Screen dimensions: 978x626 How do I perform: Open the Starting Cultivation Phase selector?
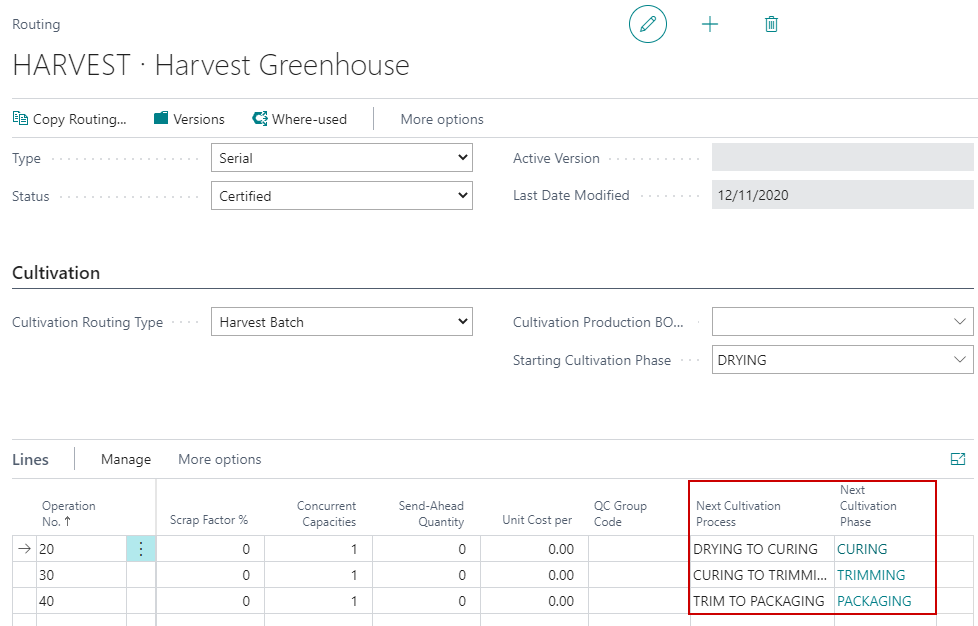(x=961, y=359)
